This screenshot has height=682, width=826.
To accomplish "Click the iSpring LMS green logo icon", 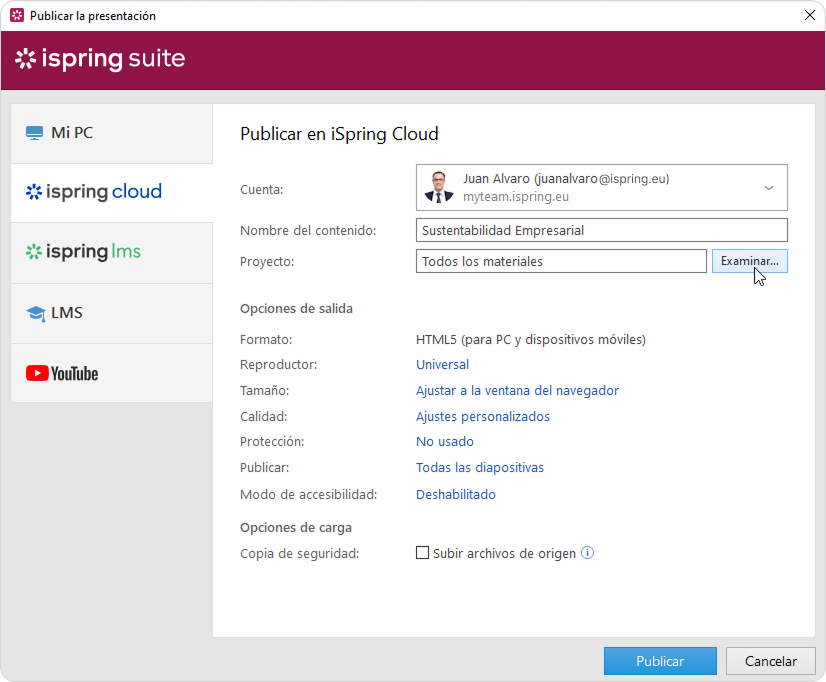I will click(x=34, y=252).
